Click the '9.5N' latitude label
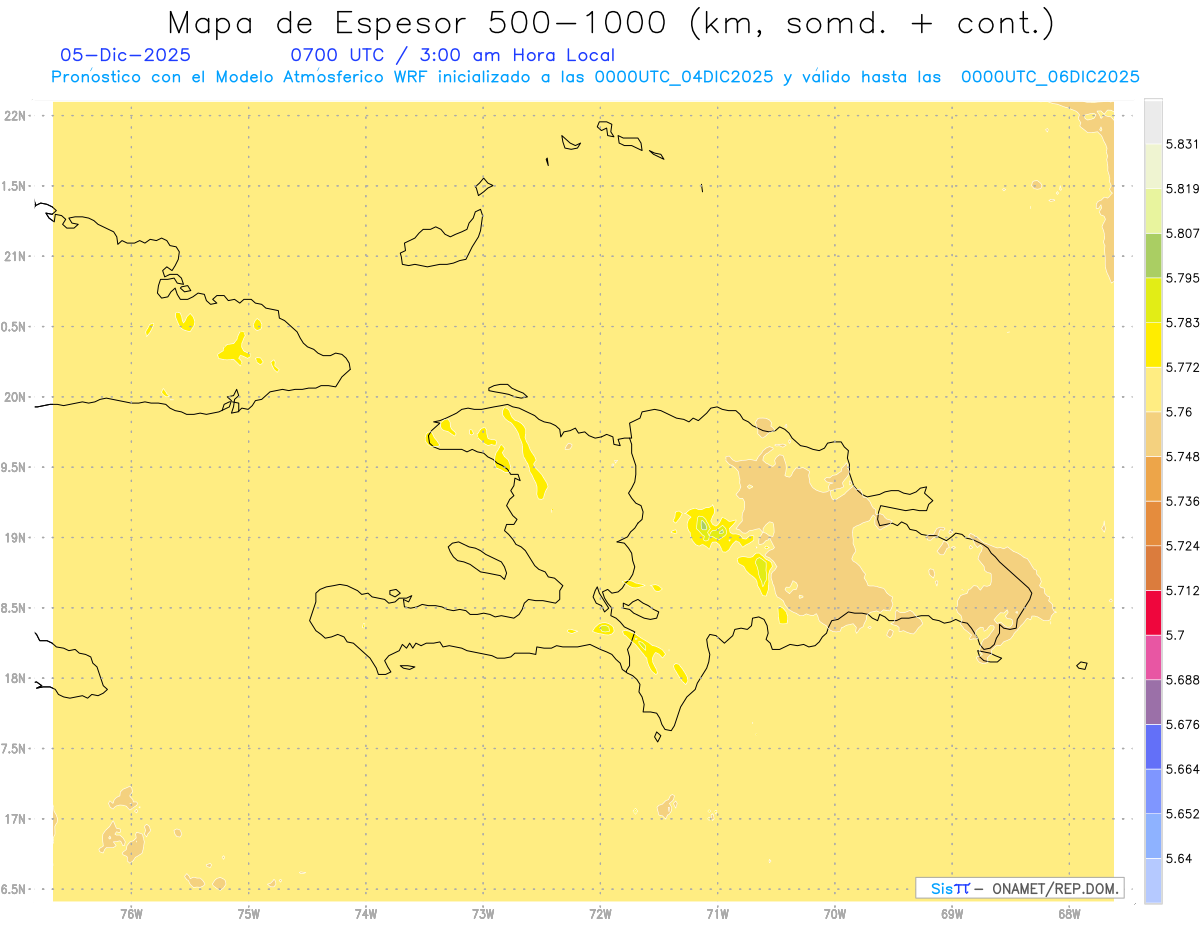This screenshot has width=1200, height=927. 14,467
